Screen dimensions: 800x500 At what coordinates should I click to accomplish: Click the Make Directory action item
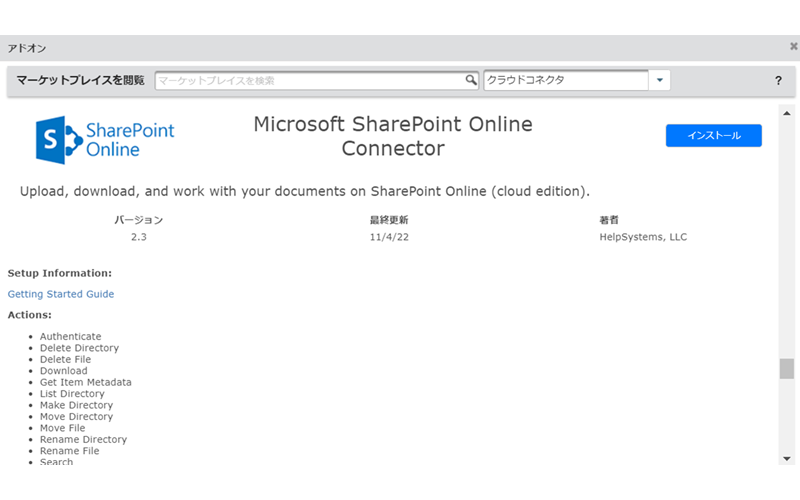pos(77,405)
